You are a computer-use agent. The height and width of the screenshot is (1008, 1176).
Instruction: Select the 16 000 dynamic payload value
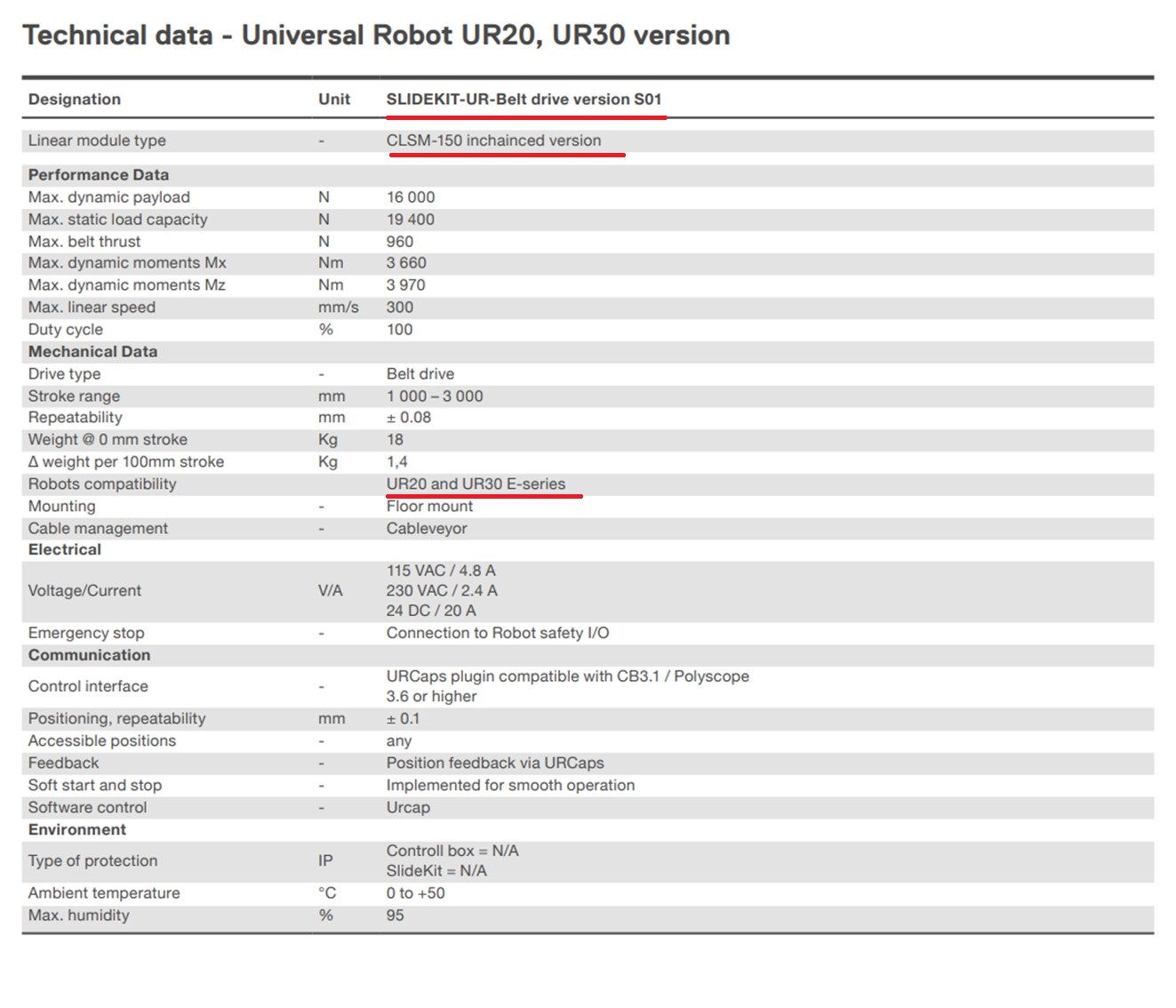[411, 197]
